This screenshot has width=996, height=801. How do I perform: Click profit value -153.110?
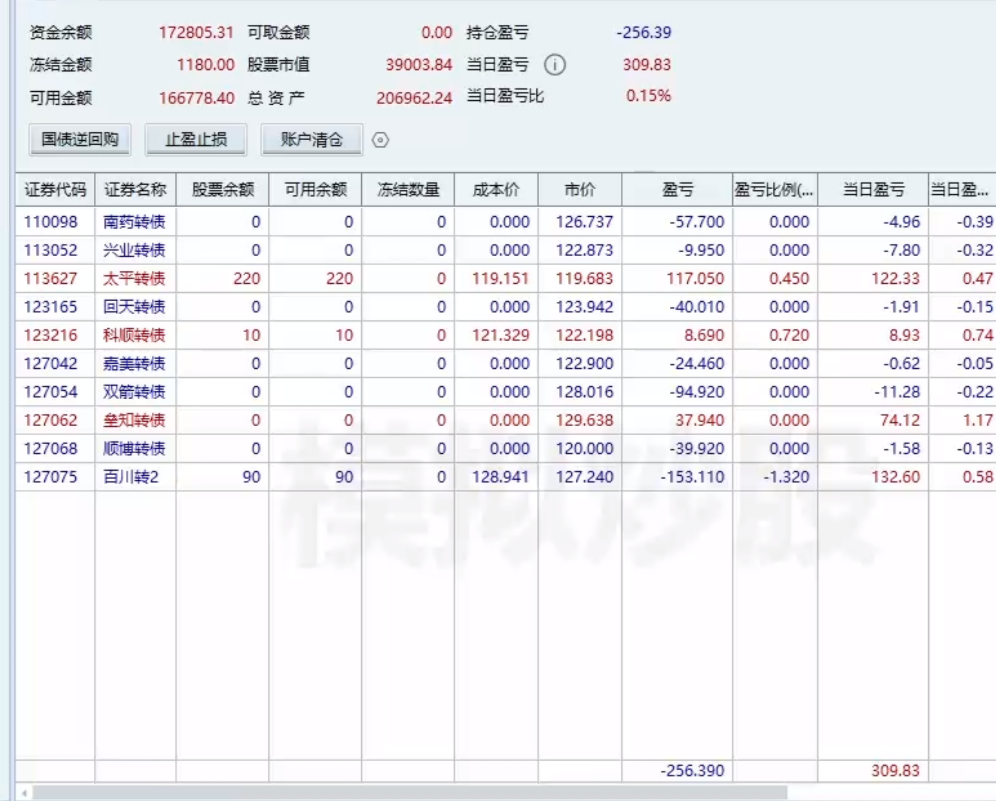pyautogui.click(x=692, y=476)
